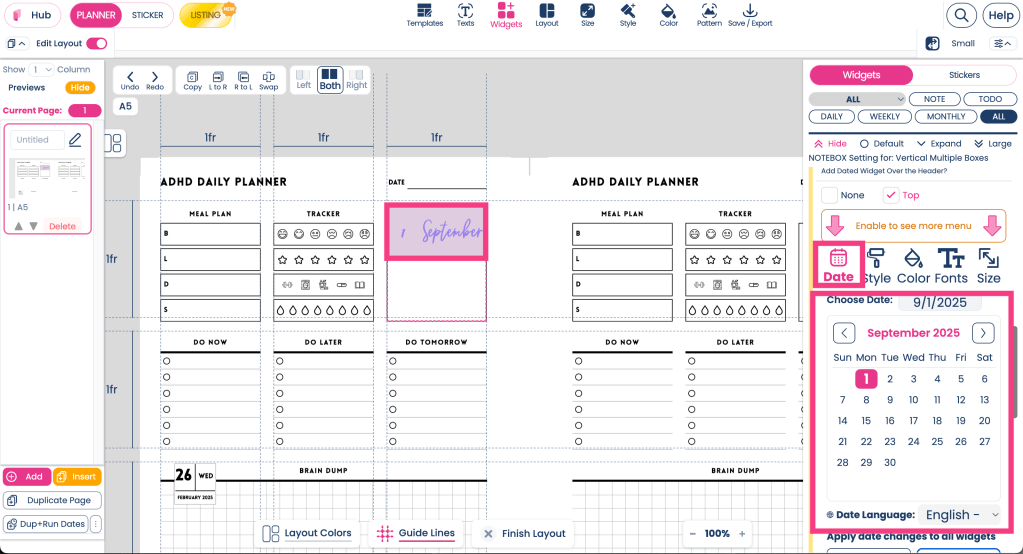Click the Finish Layout button
This screenshot has width=1023, height=554.
(524, 533)
